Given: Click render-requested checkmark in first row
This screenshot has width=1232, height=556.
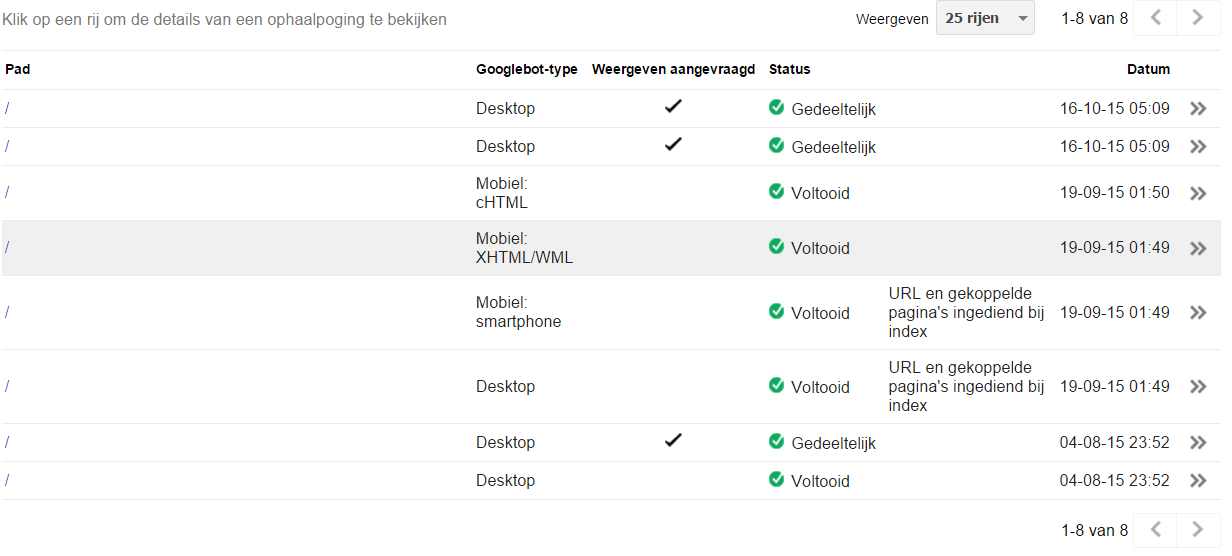Looking at the screenshot, I should click(673, 107).
